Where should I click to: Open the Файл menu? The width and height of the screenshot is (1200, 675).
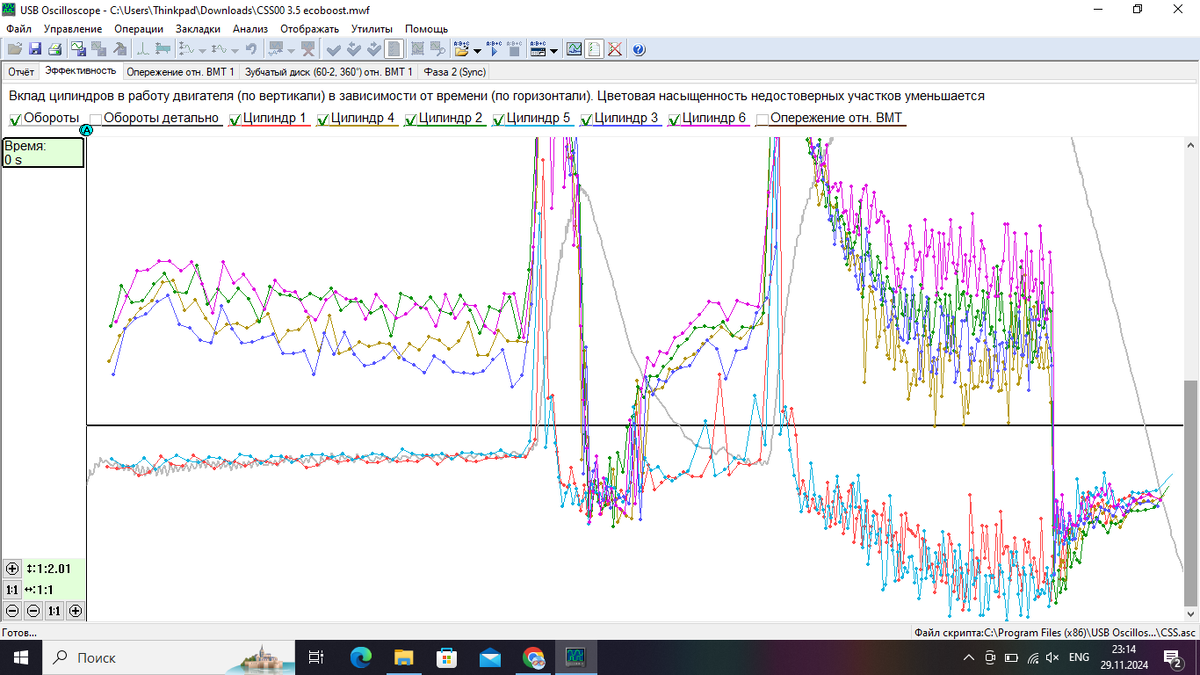tap(18, 29)
